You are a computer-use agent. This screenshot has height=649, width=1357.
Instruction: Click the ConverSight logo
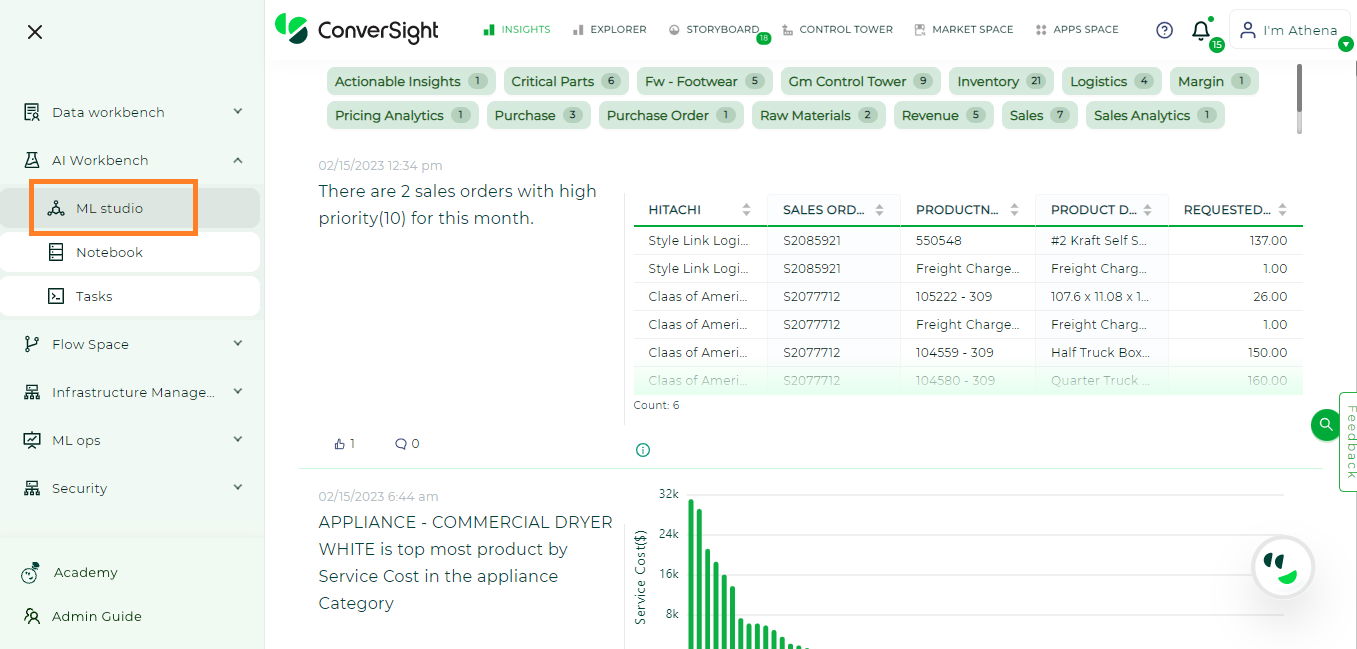pyautogui.click(x=357, y=29)
